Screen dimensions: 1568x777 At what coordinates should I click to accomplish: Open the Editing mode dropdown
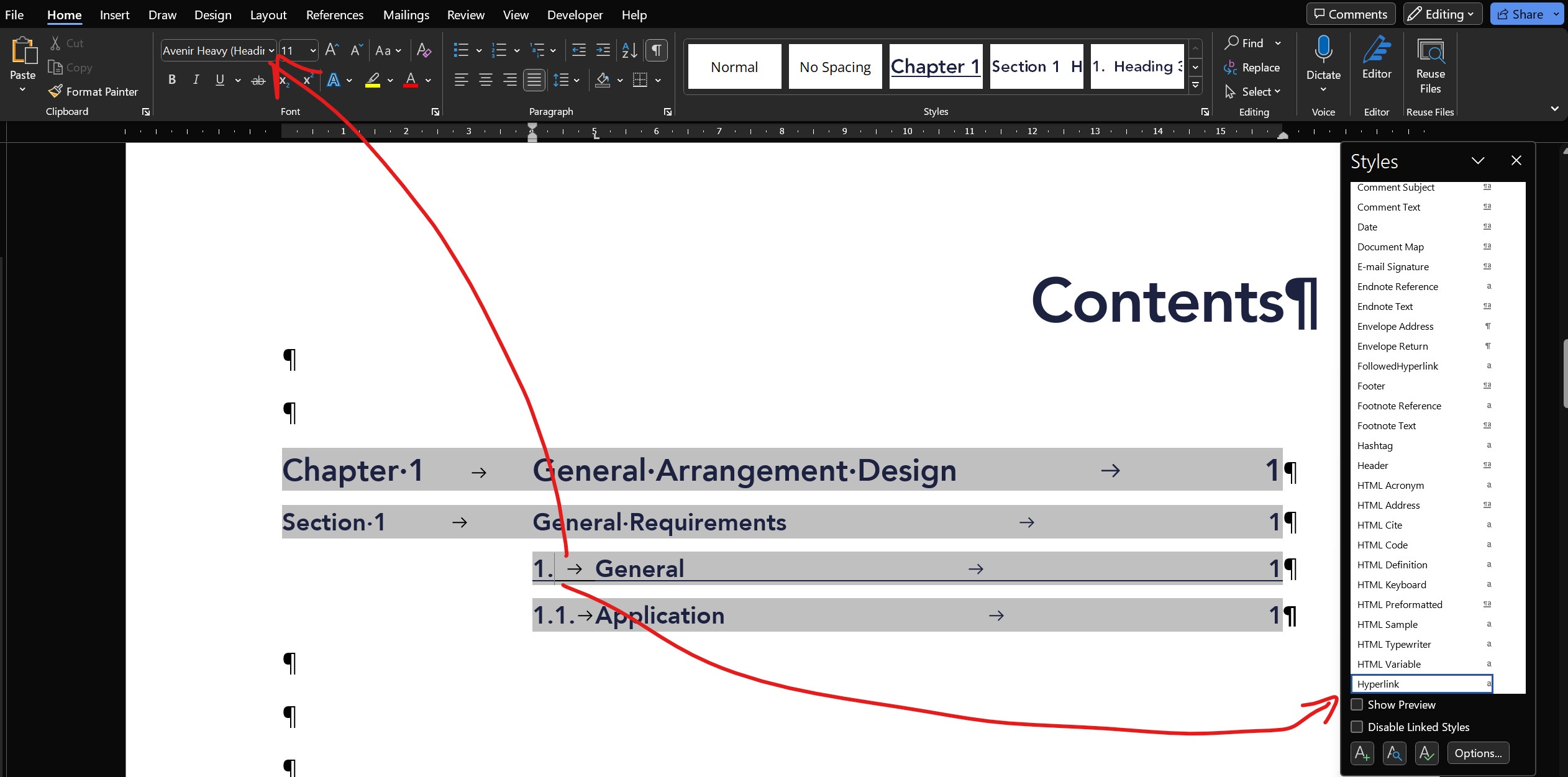[x=1443, y=14]
